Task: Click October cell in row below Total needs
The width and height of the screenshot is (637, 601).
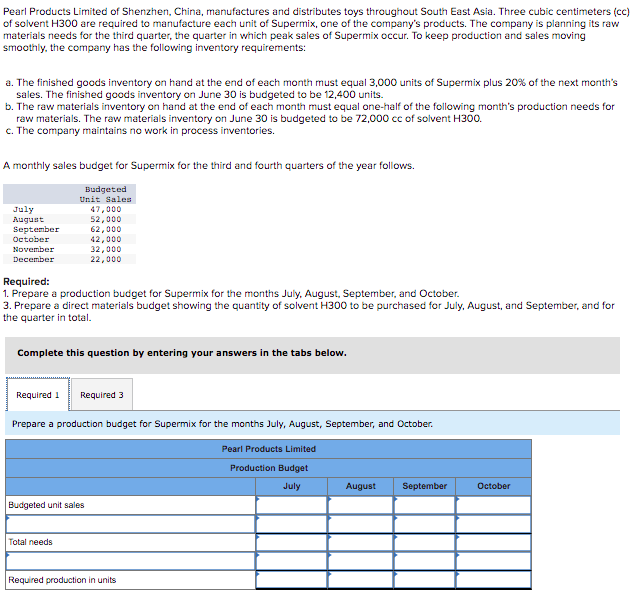Action: (494, 561)
